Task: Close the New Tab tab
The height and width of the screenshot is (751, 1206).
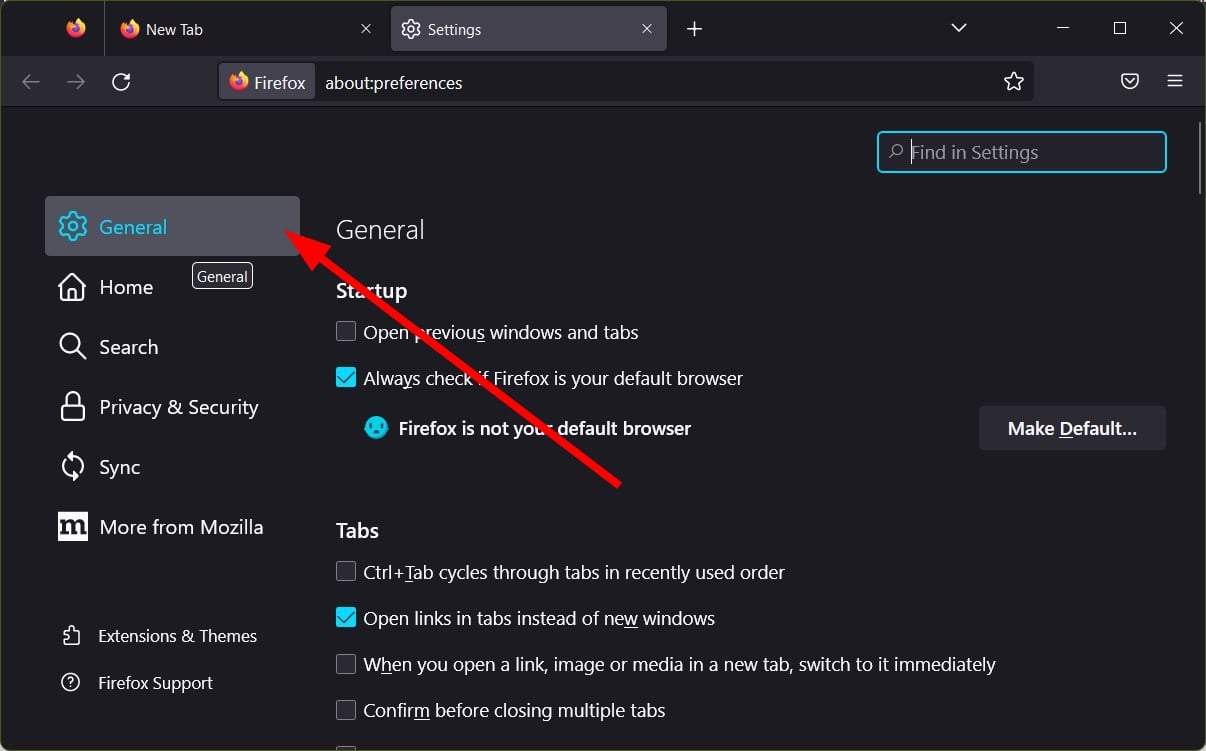Action: point(367,29)
